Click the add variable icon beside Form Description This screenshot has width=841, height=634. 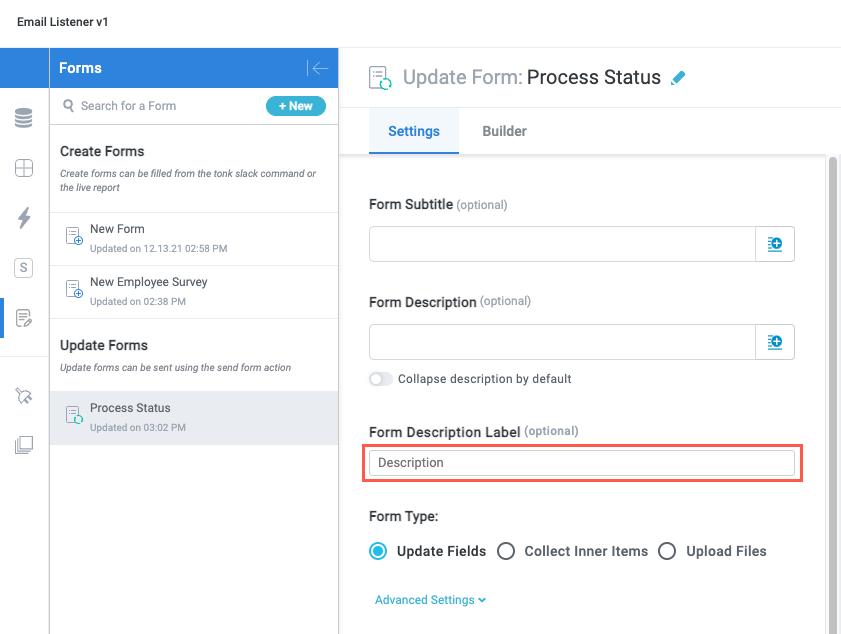coord(775,340)
